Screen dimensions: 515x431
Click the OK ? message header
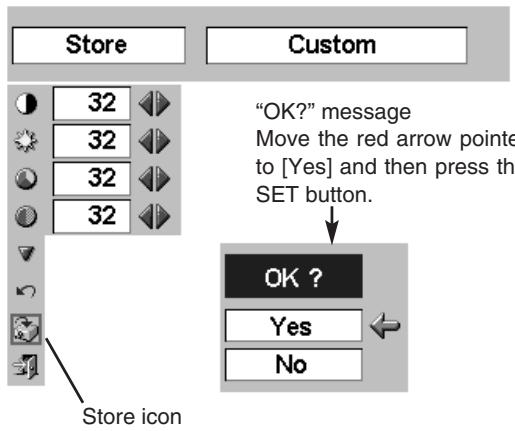293,276
